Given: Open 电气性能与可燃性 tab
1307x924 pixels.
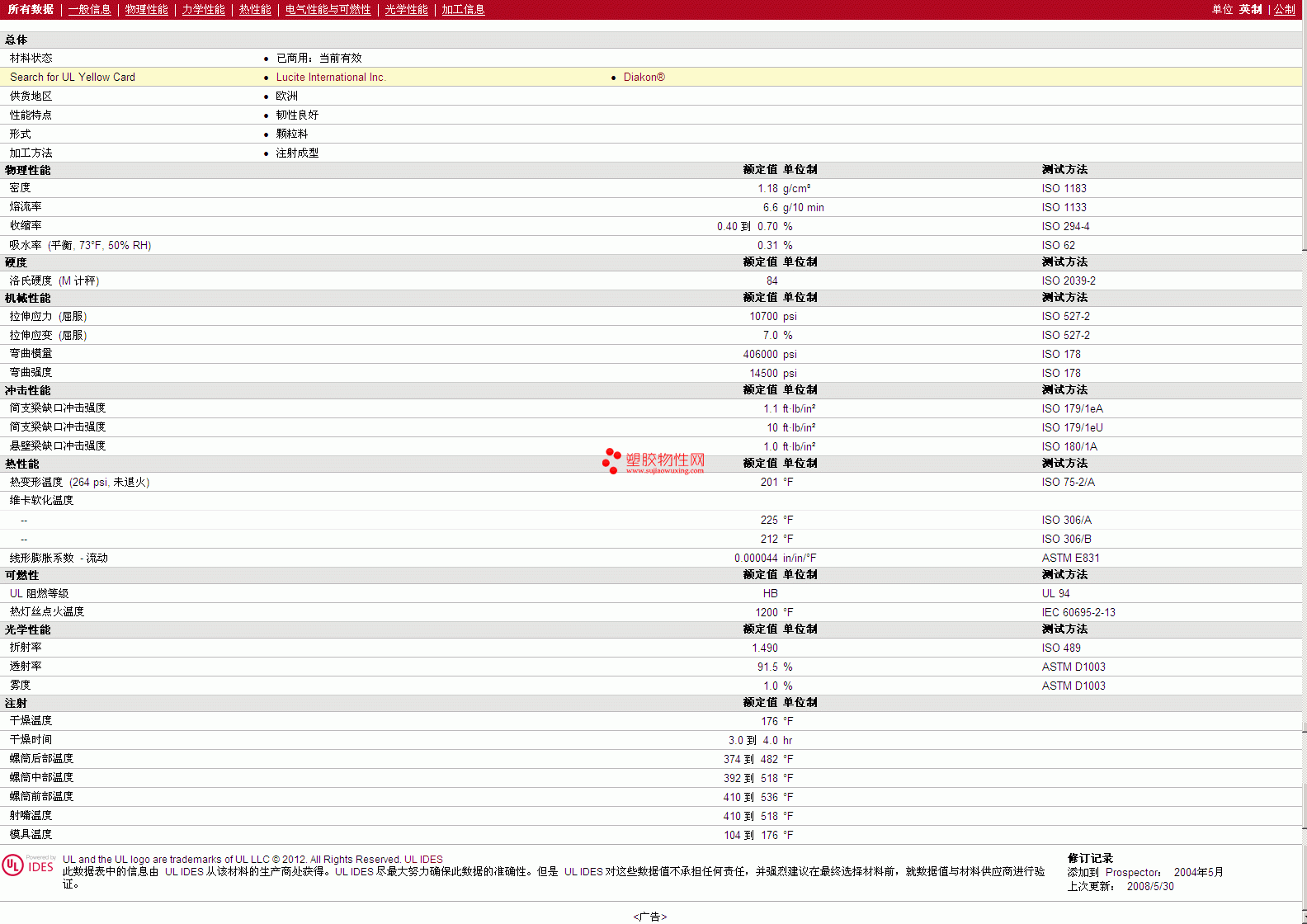Looking at the screenshot, I should [x=328, y=9].
